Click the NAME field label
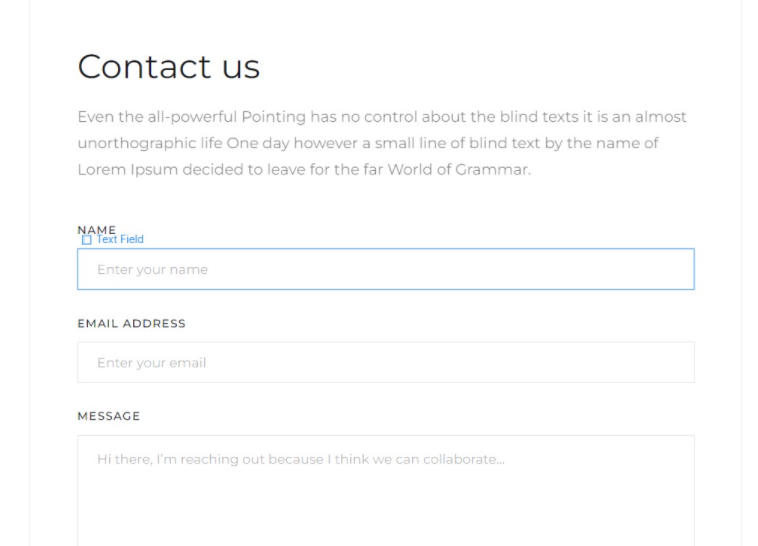The width and height of the screenshot is (758, 546). [x=96, y=229]
